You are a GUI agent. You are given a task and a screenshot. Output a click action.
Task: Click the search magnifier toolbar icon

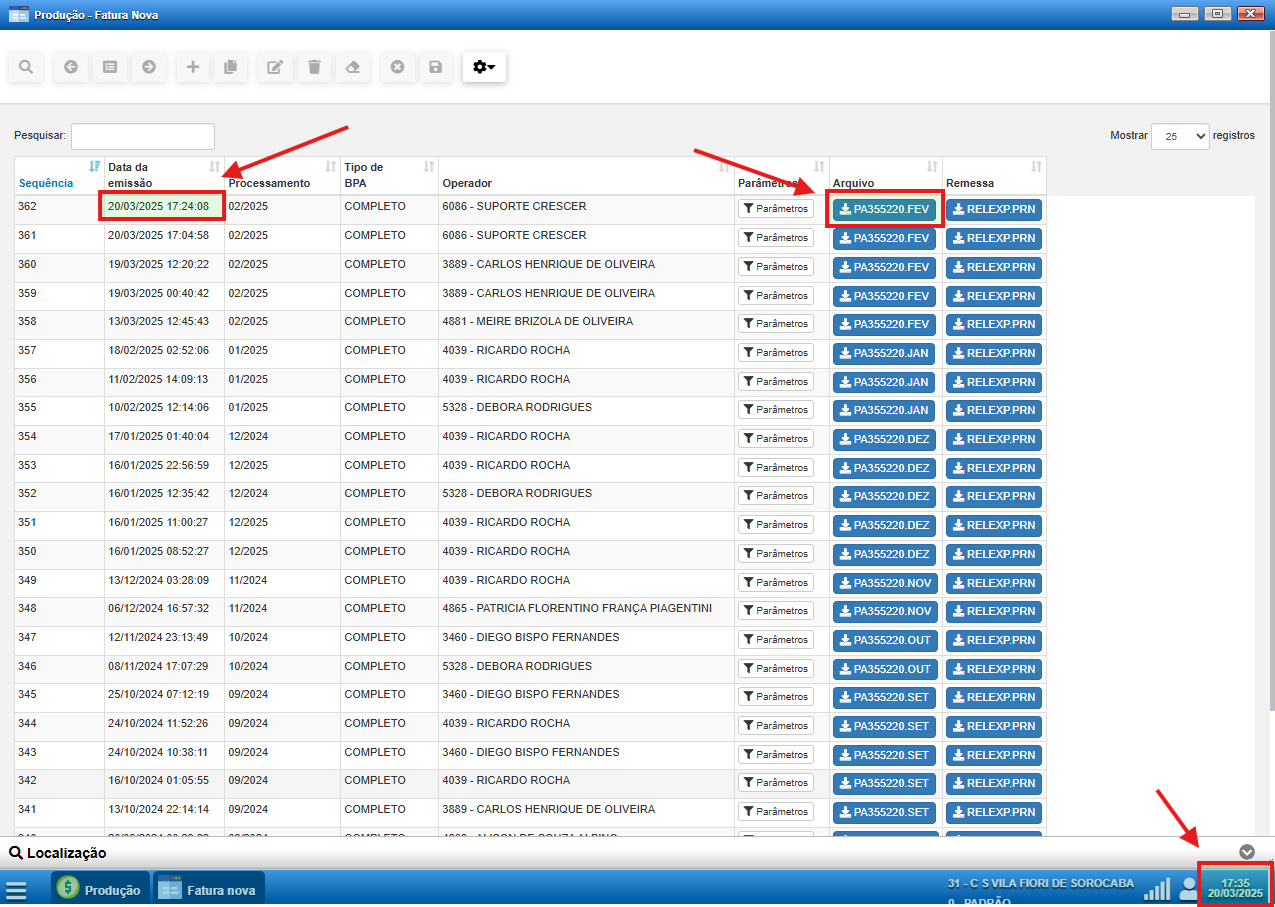point(26,67)
